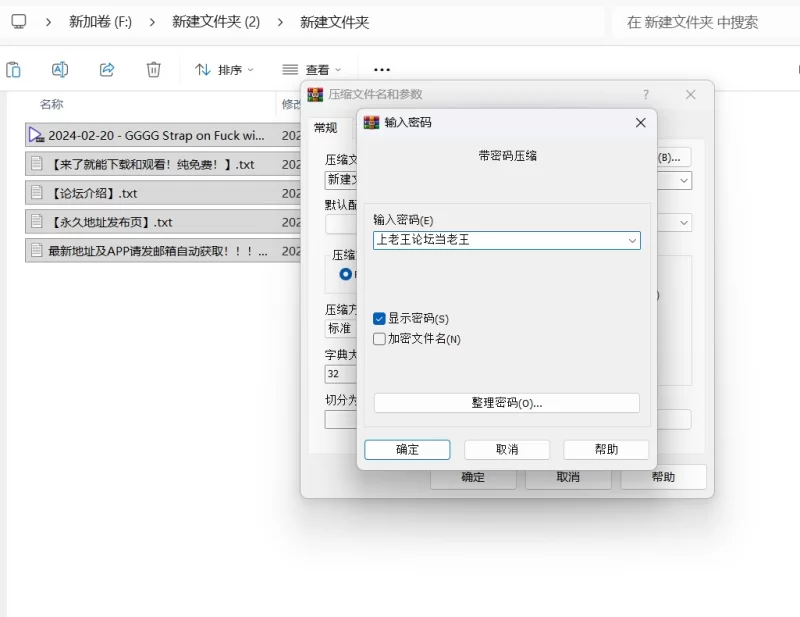This screenshot has width=800, height=617.
Task: Open the archive name dropdown arrow in archive dialog
Action: point(684,181)
